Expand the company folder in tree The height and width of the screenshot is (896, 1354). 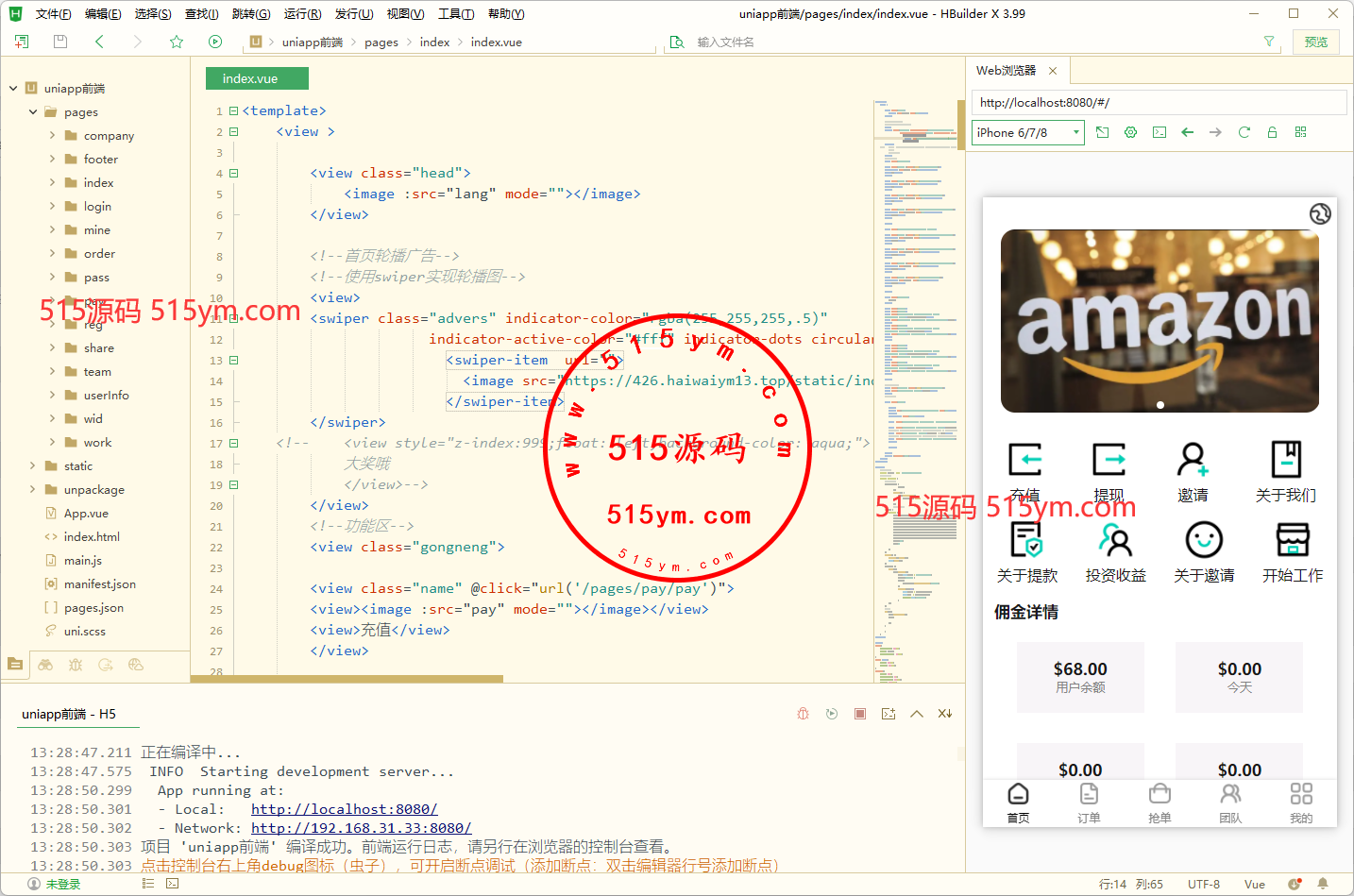click(52, 136)
